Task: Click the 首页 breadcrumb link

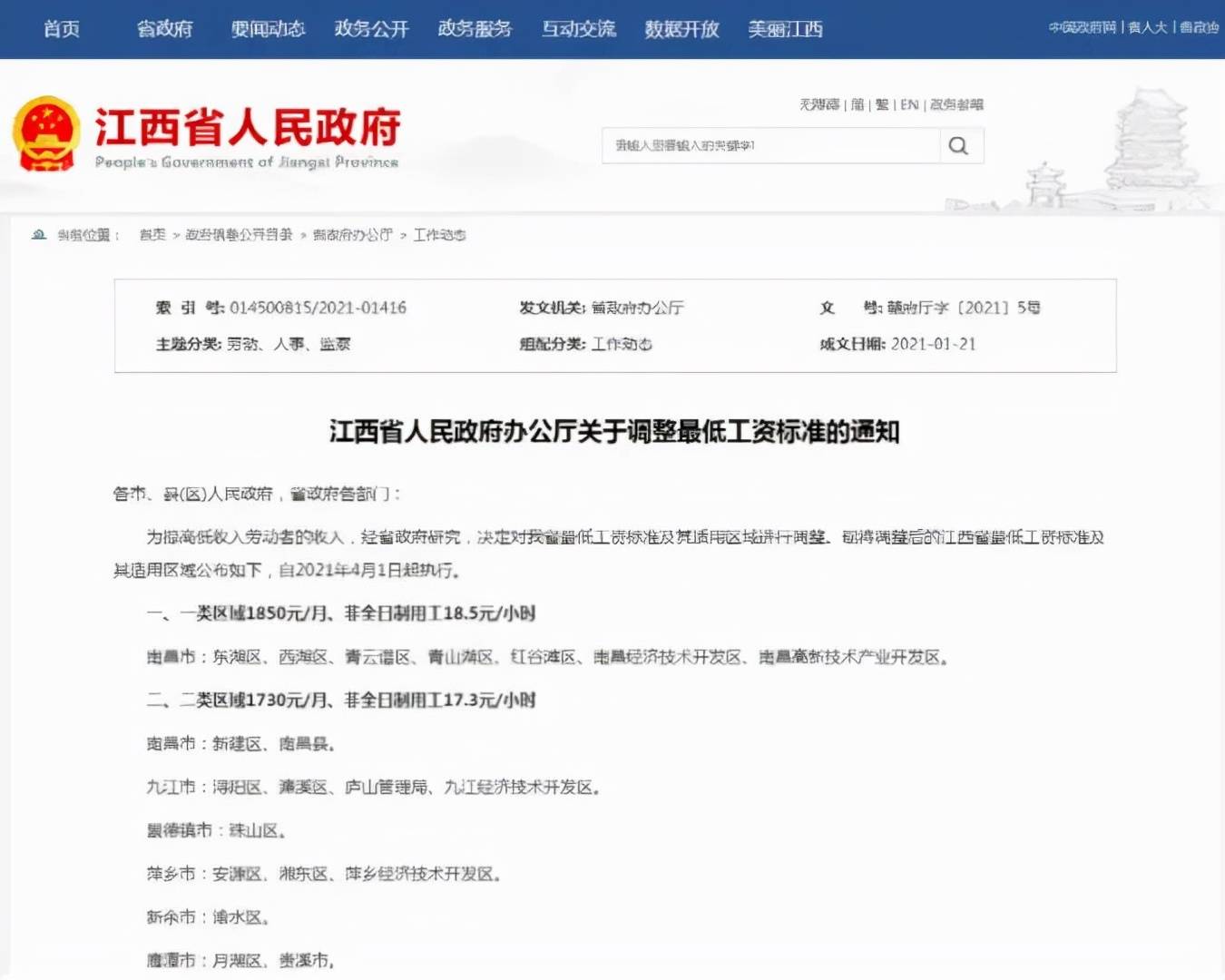Action: [x=152, y=235]
